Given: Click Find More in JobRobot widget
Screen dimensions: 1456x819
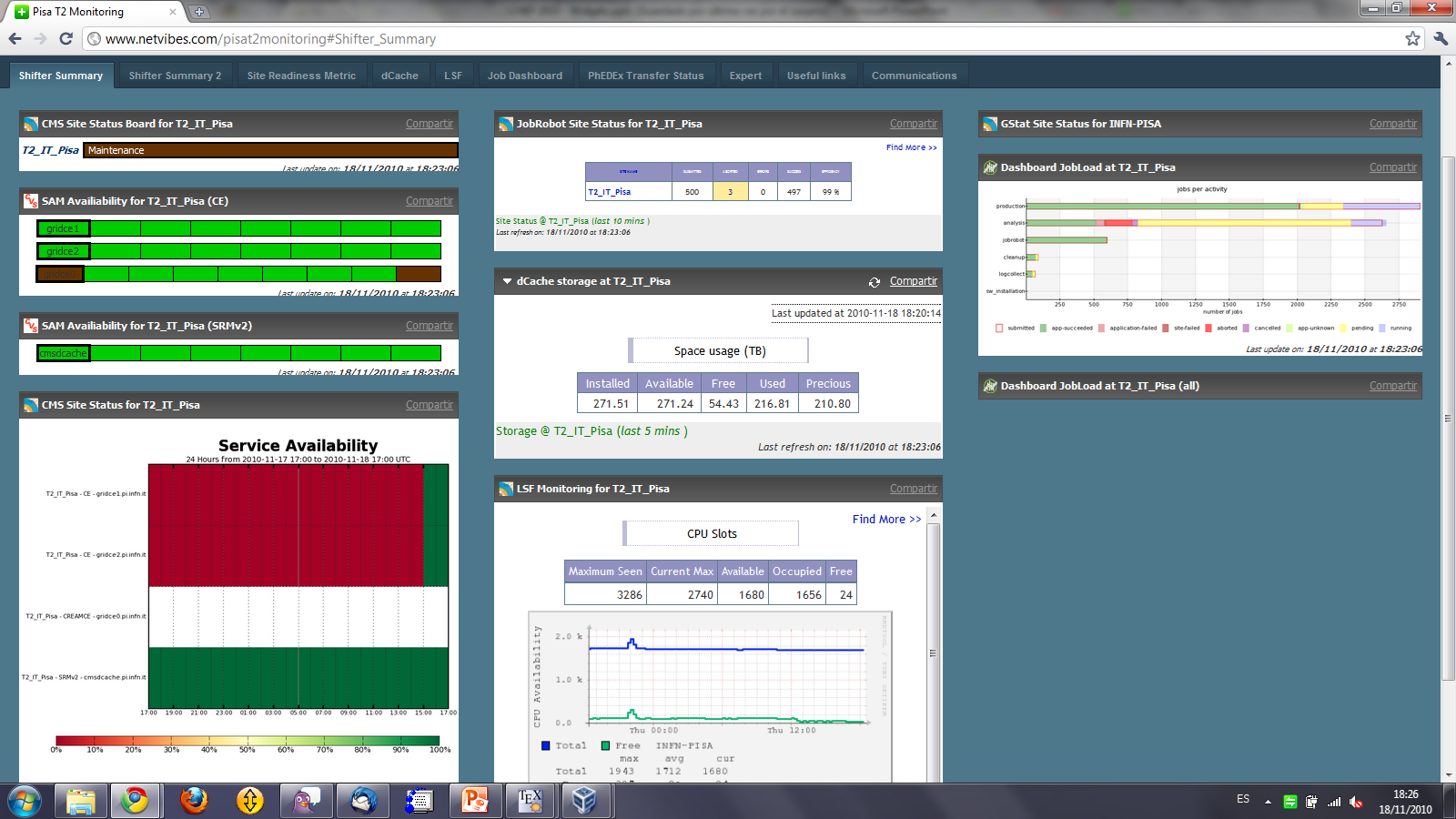Looking at the screenshot, I should 911,147.
